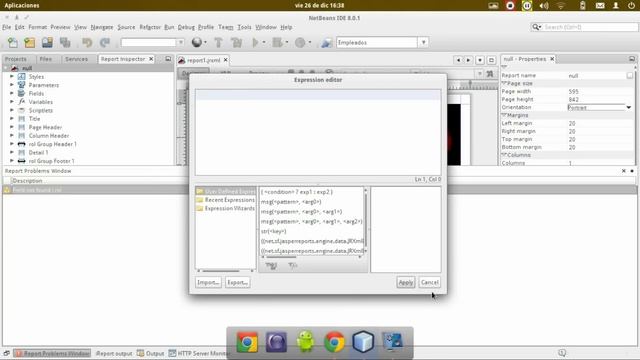Screen dimensions: 640x360
Task: Expand the Variables tree node
Action: point(12,102)
